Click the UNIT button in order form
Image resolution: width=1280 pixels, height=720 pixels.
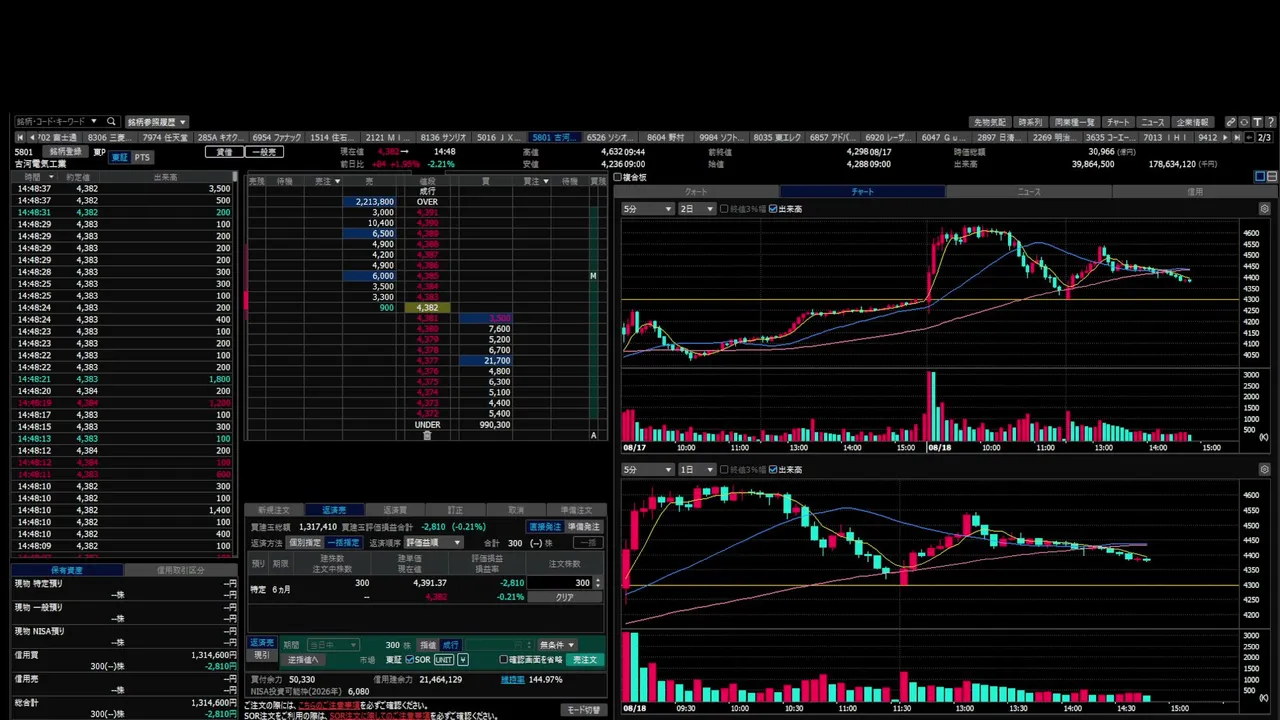[444, 660]
